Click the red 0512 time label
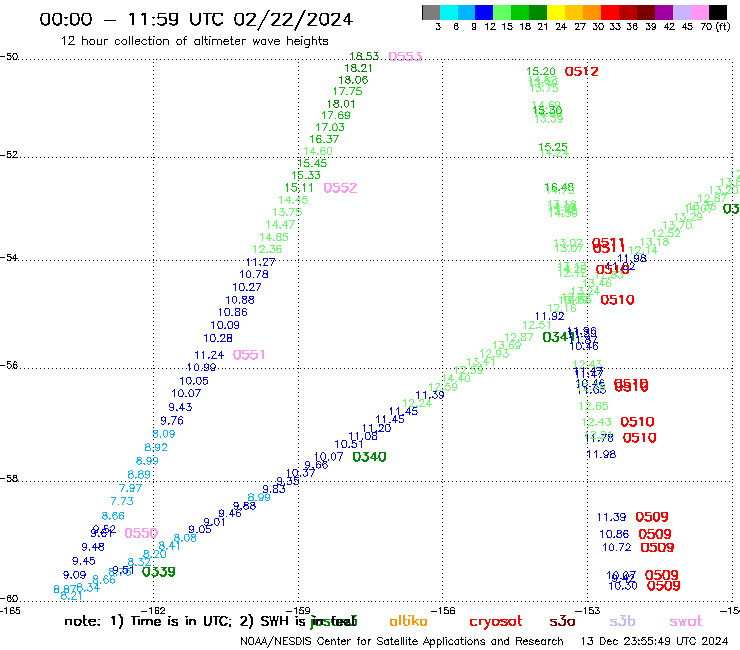This screenshot has height=650, width=740. pos(581,72)
